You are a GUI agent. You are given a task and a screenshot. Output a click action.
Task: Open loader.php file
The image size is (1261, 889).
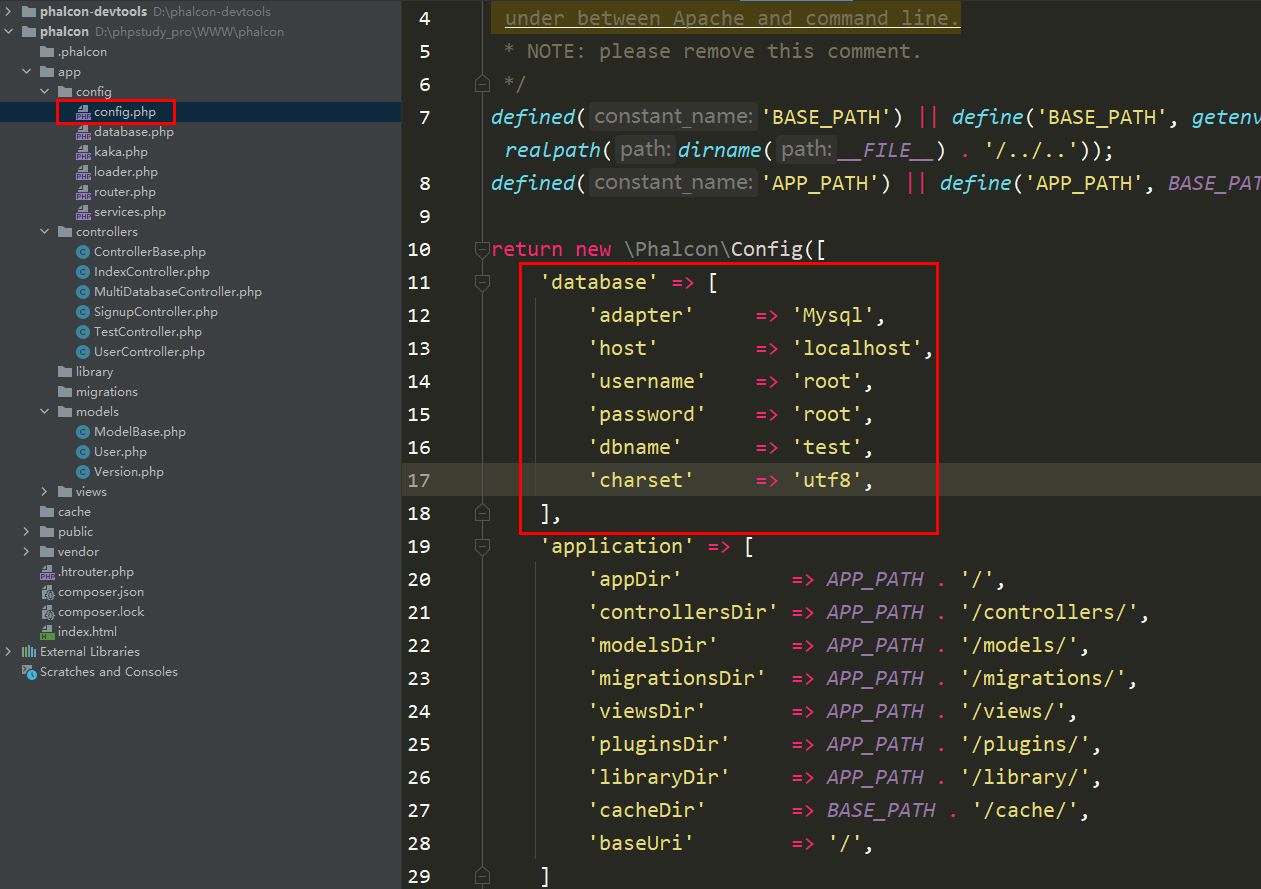pyautogui.click(x=125, y=172)
